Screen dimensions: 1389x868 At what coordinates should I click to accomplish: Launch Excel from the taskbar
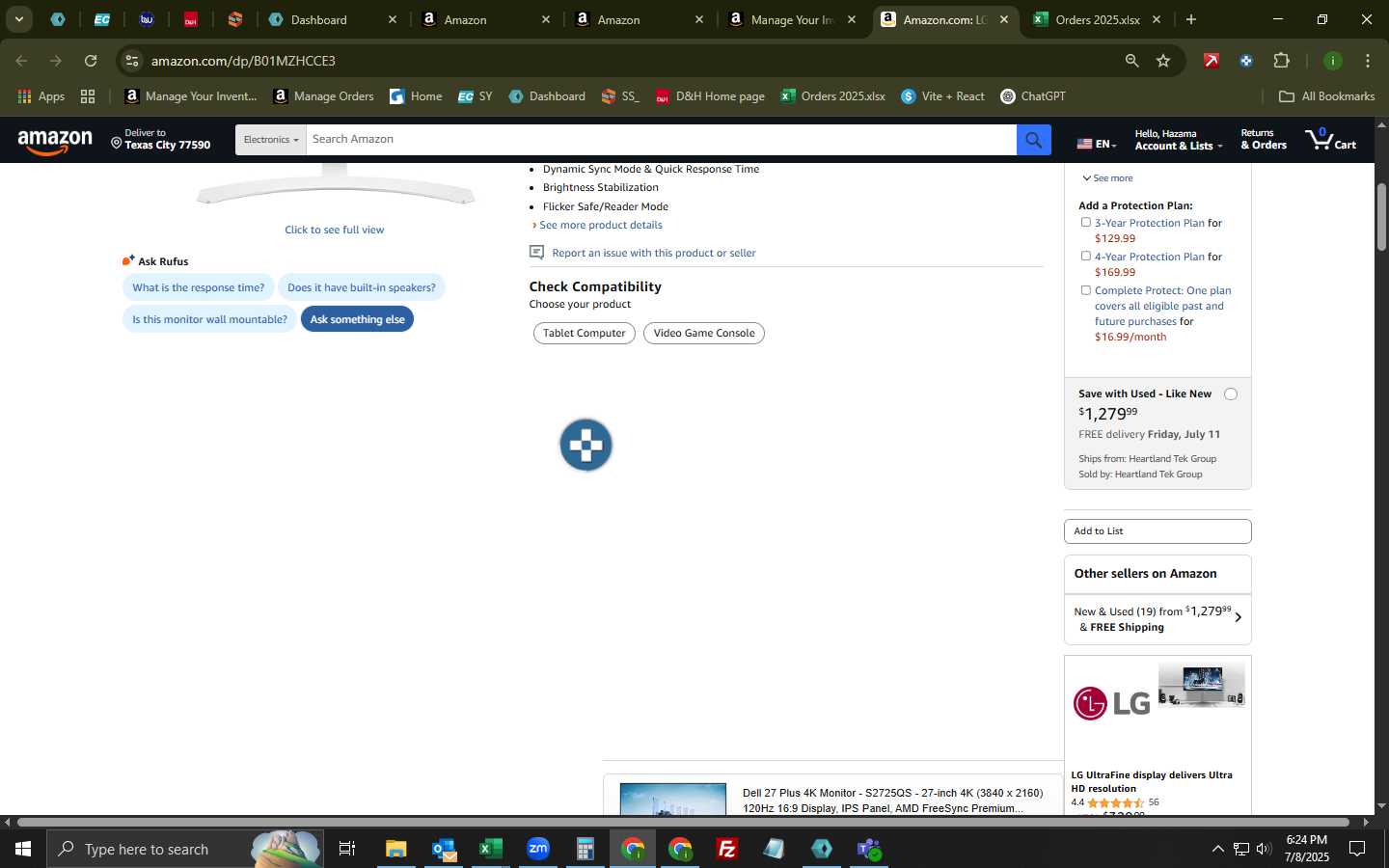point(491,849)
